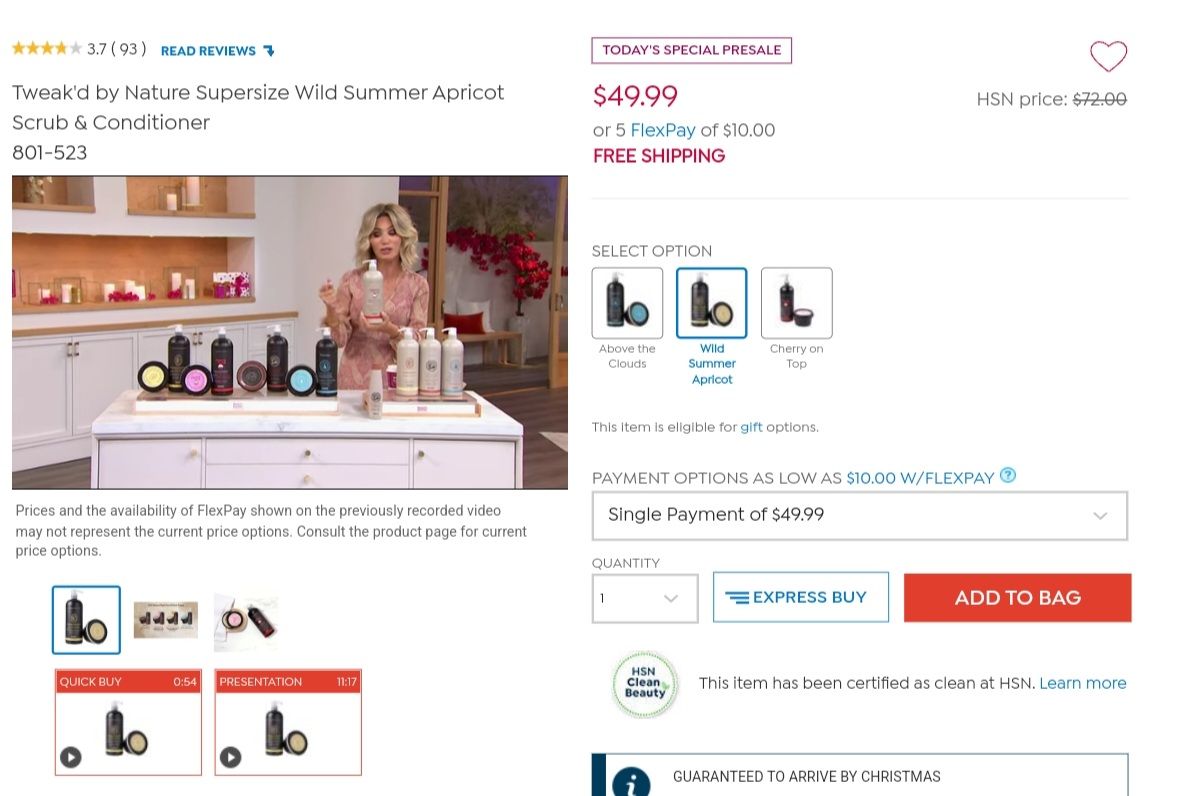This screenshot has width=1200, height=796.
Task: Click the Express Buy button
Action: (801, 598)
